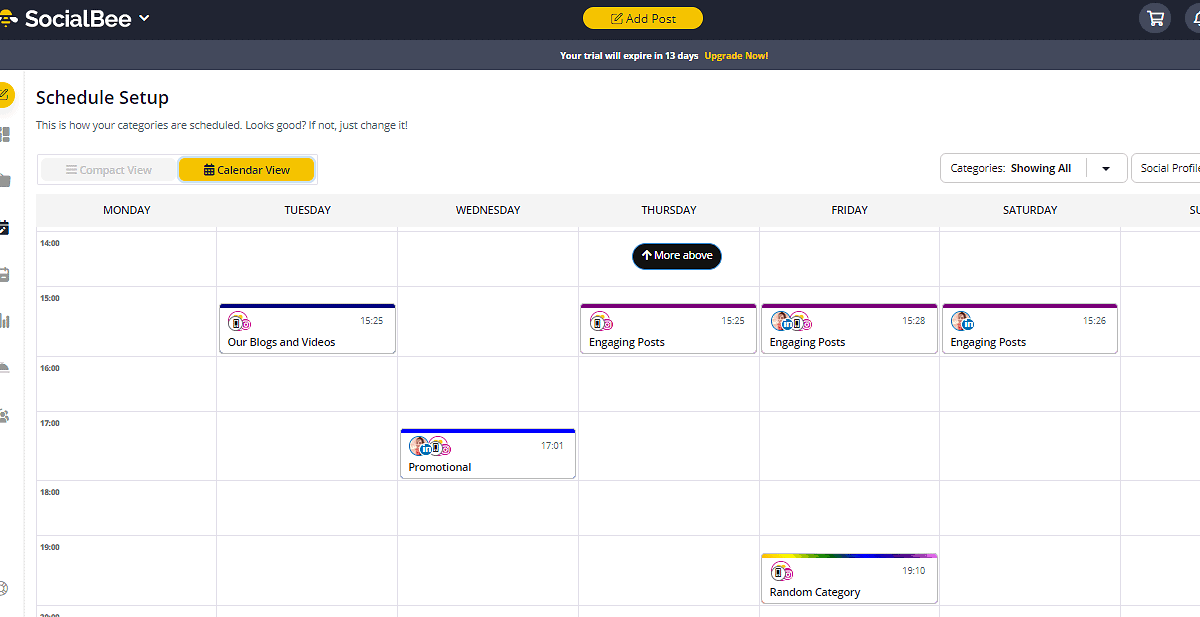Open the shopping cart icon
This screenshot has width=1200, height=617.
coord(1154,17)
